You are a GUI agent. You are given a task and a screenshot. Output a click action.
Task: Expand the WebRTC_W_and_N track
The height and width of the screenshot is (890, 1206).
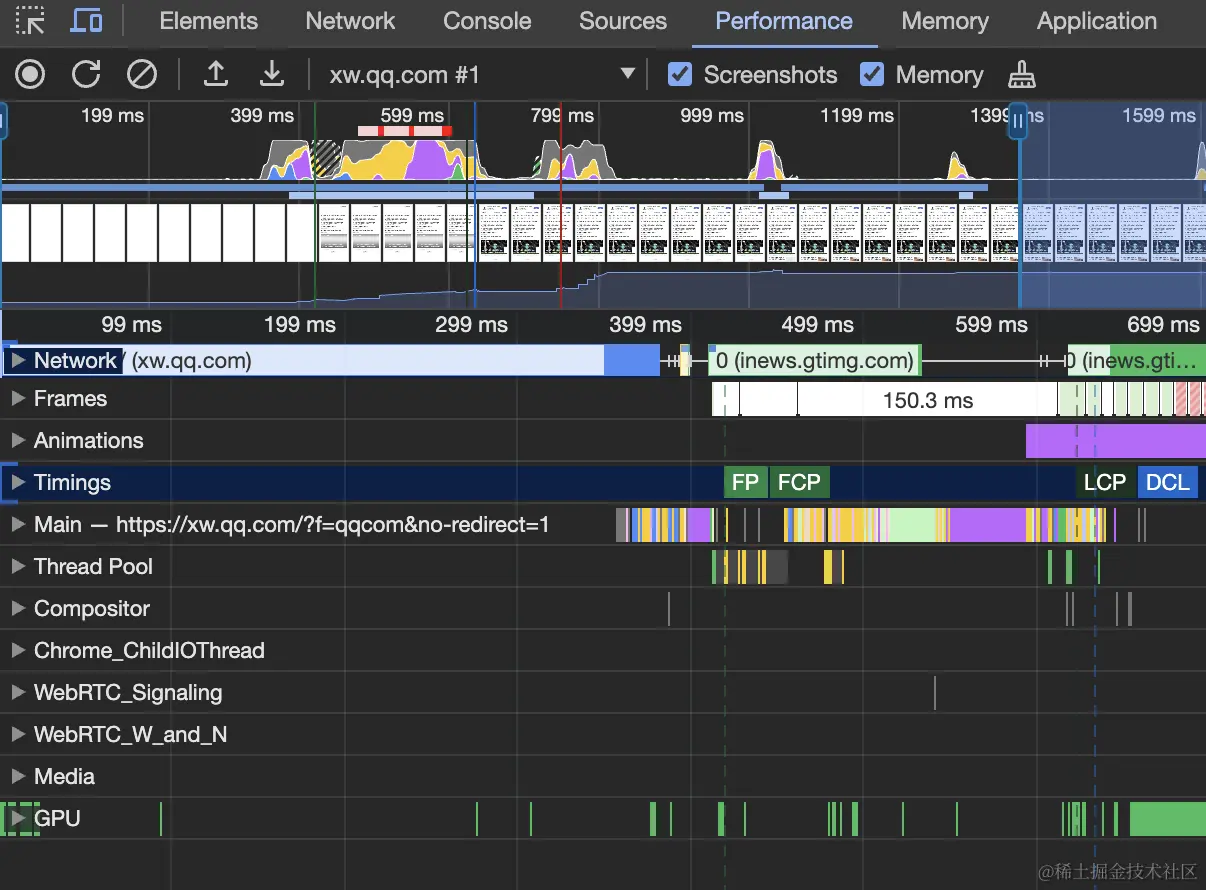(x=17, y=734)
